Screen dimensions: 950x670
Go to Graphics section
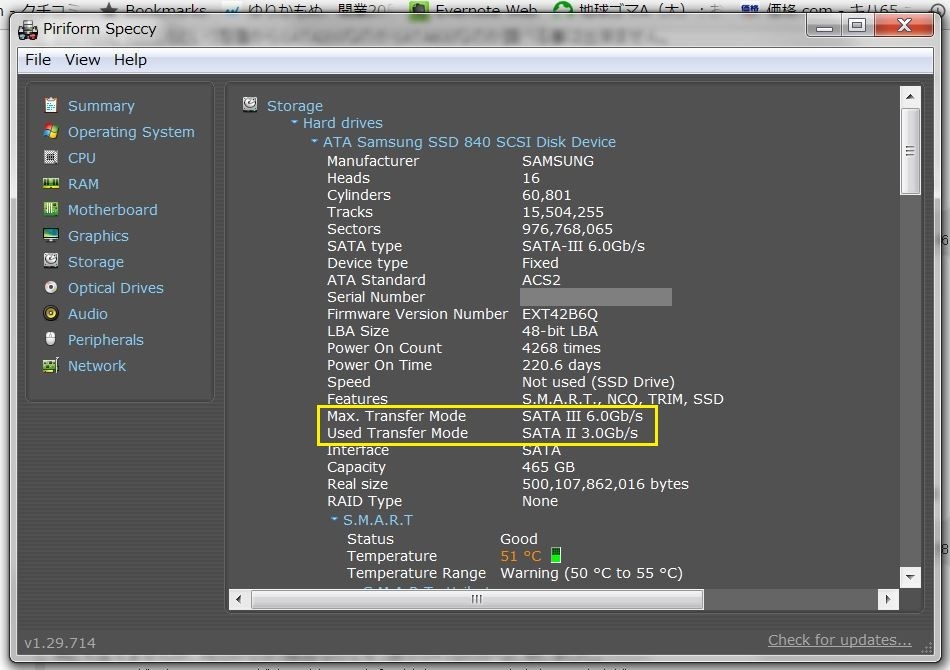pos(98,236)
